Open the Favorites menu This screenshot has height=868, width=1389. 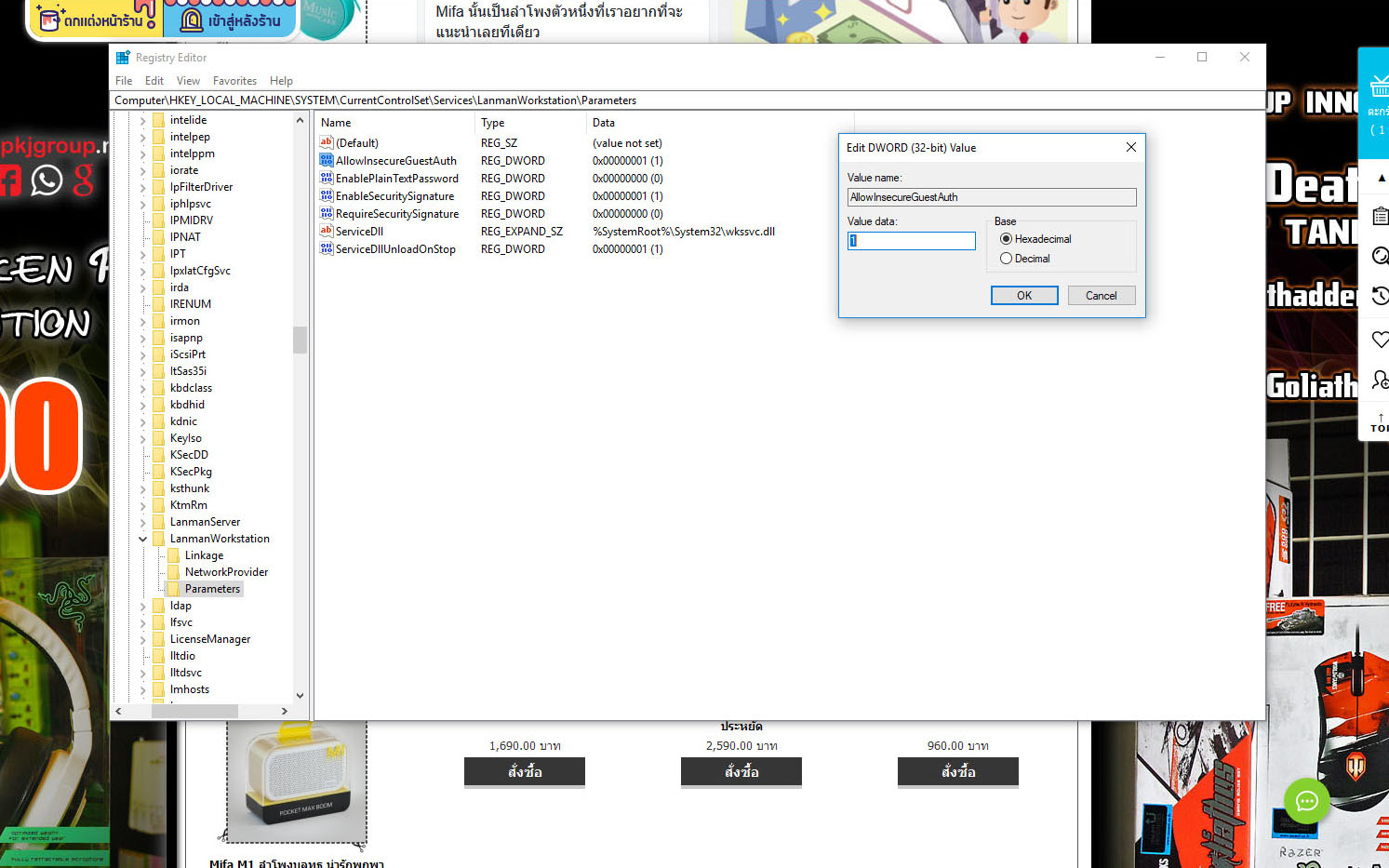pyautogui.click(x=234, y=81)
